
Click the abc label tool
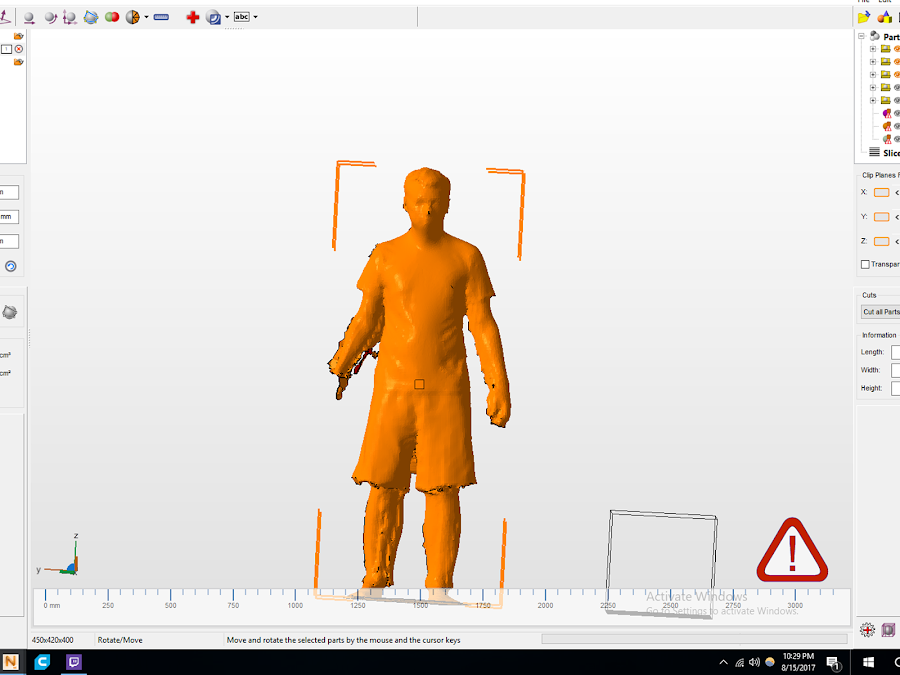tap(242, 17)
